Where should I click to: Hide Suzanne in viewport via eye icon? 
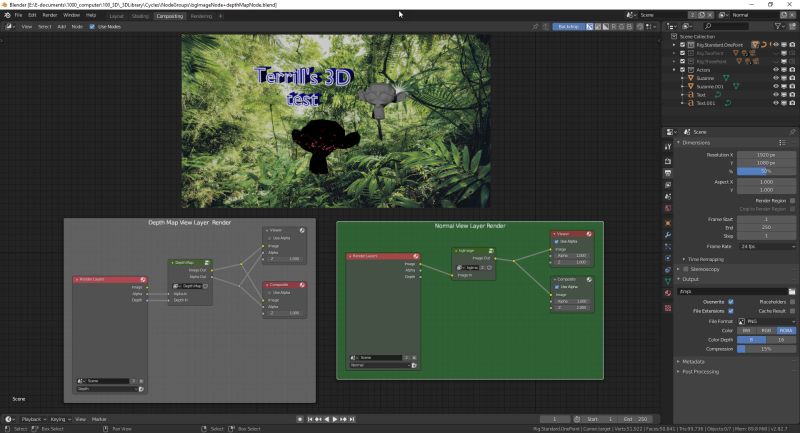coord(776,78)
